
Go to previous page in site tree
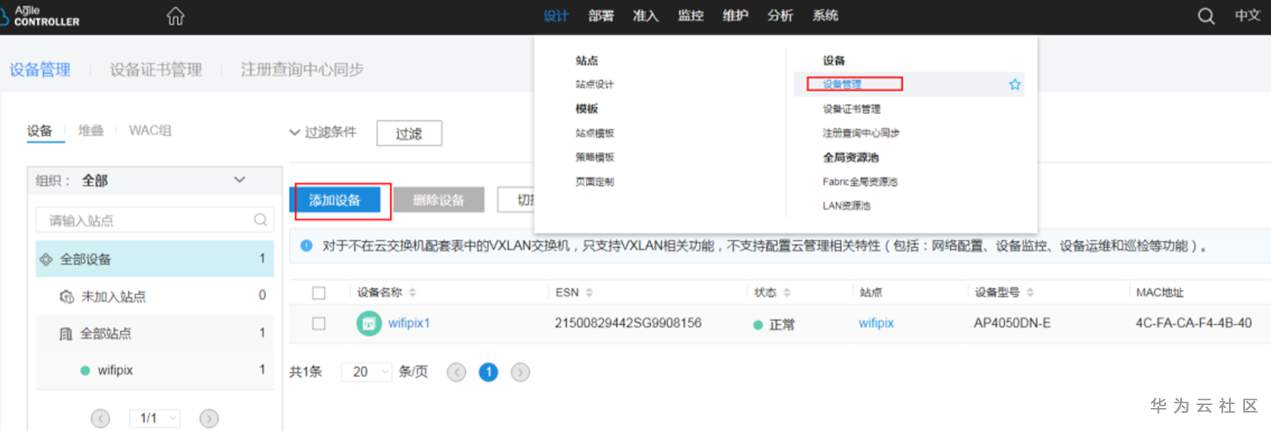pyautogui.click(x=101, y=419)
